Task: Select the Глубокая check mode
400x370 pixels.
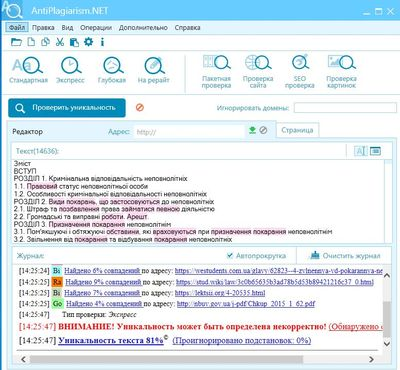Action: click(x=112, y=70)
